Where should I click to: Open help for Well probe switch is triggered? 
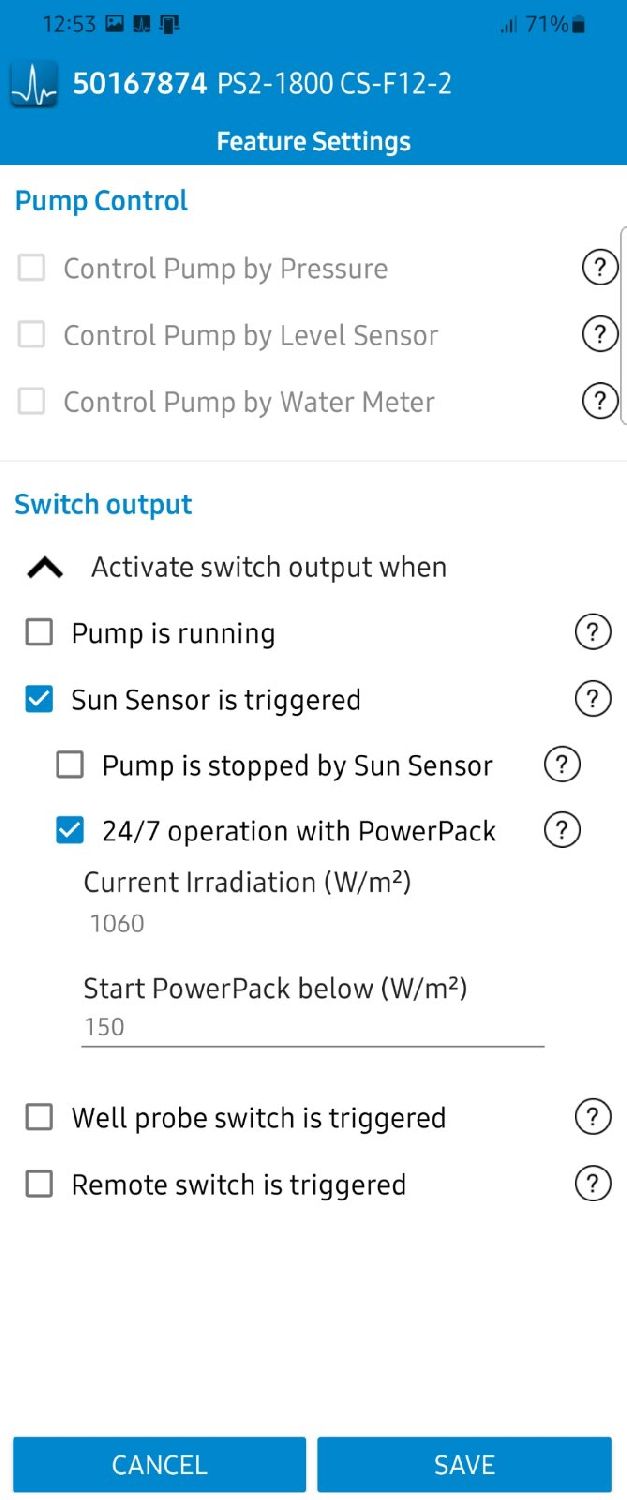click(x=593, y=1117)
